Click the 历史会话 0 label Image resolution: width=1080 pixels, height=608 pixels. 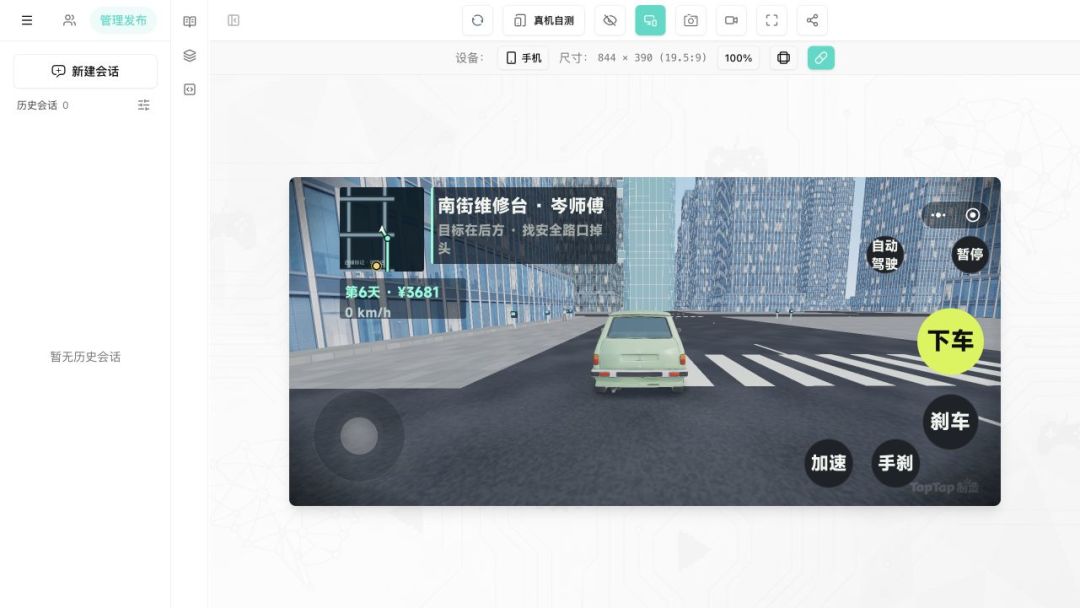click(x=43, y=105)
